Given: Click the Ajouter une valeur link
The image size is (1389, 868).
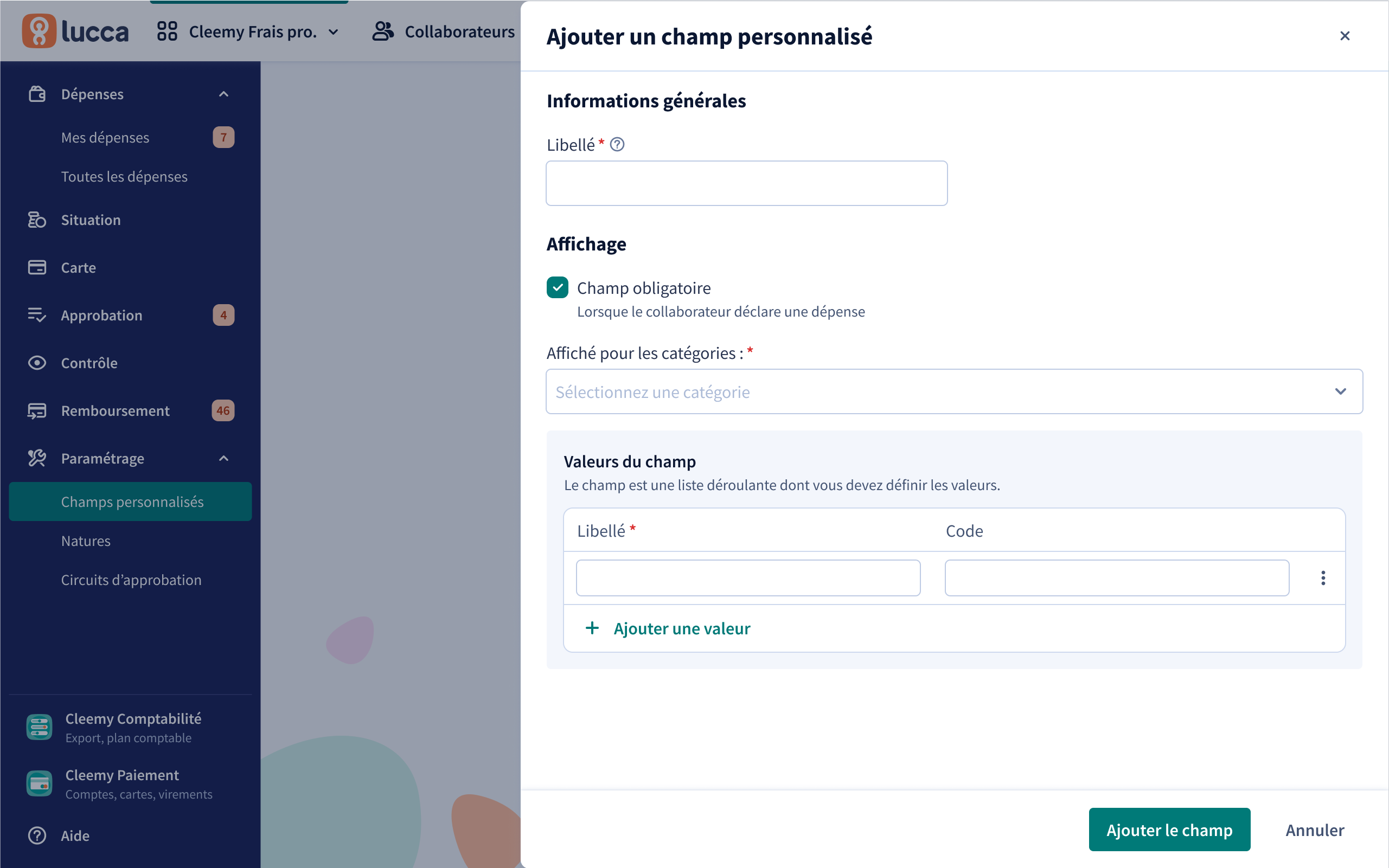Looking at the screenshot, I should point(667,628).
